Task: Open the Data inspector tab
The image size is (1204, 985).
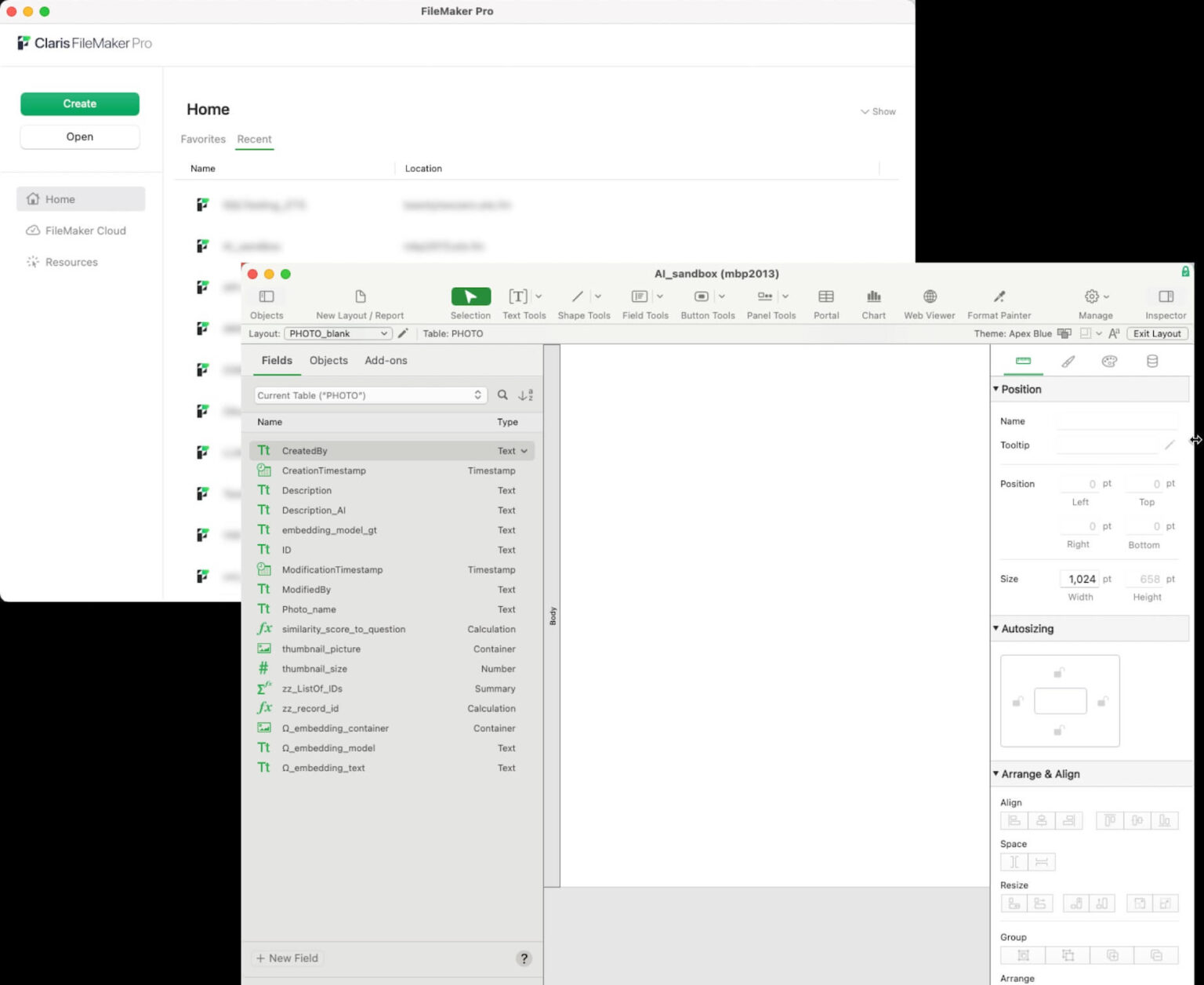Action: point(1151,361)
